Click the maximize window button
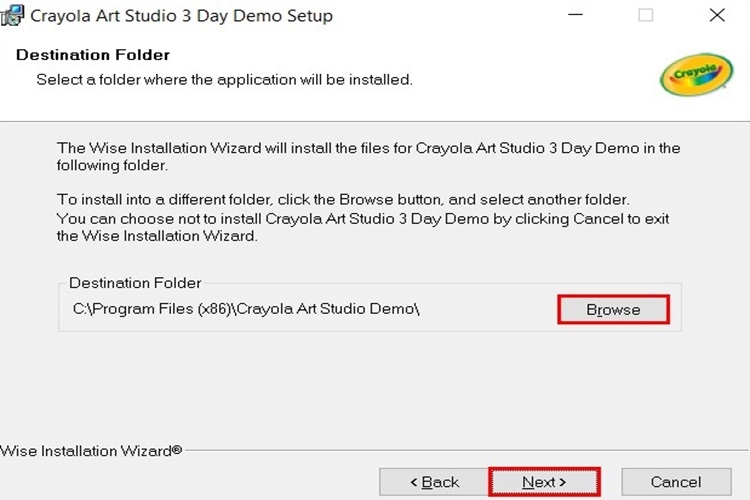Screen dimensions: 750x500 646,15
